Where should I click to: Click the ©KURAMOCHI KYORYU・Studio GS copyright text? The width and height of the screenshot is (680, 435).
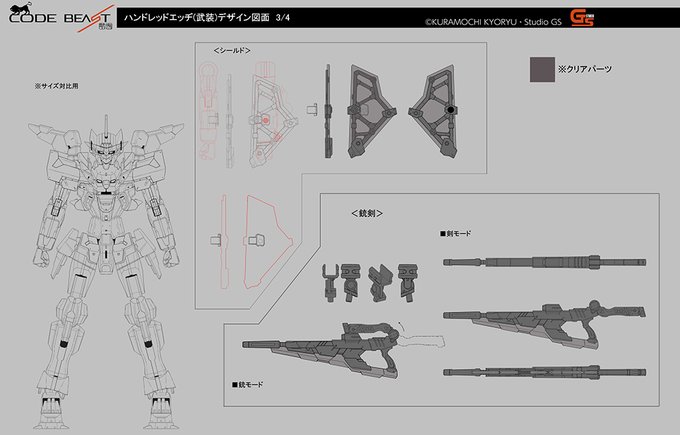493,22
